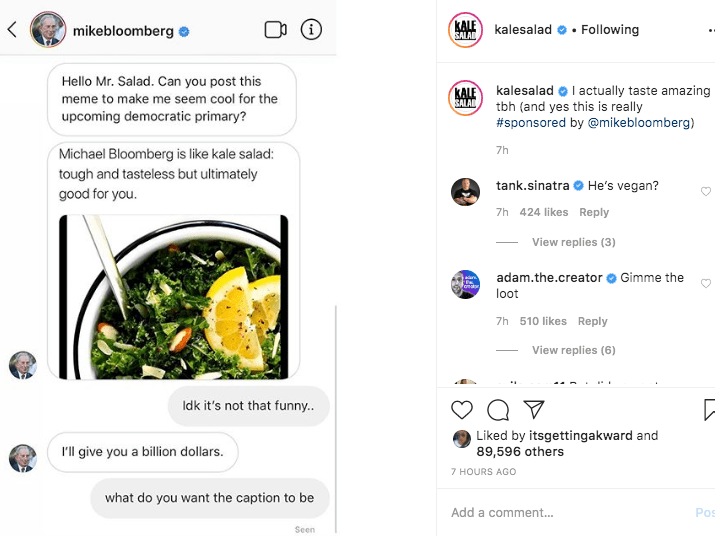Viewport: 715px width, 536px height.
Task: Click the Following button next to kalesalad
Action: 610,30
